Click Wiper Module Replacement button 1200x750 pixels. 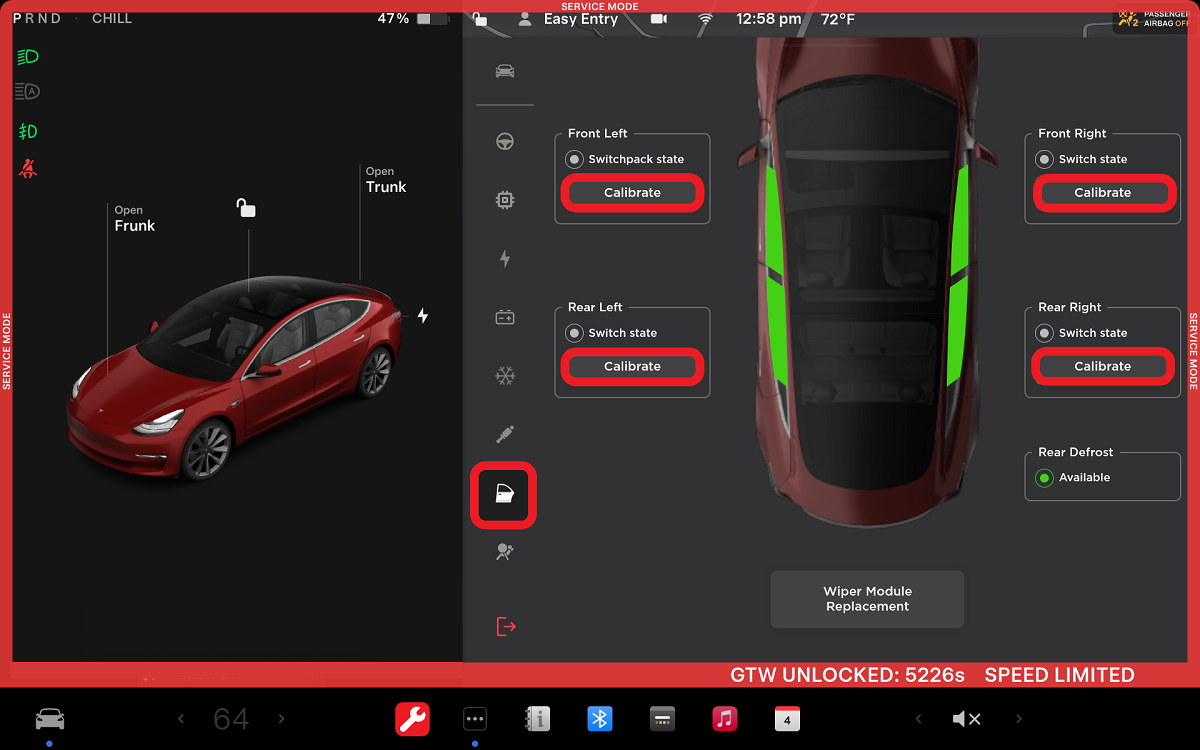867,599
